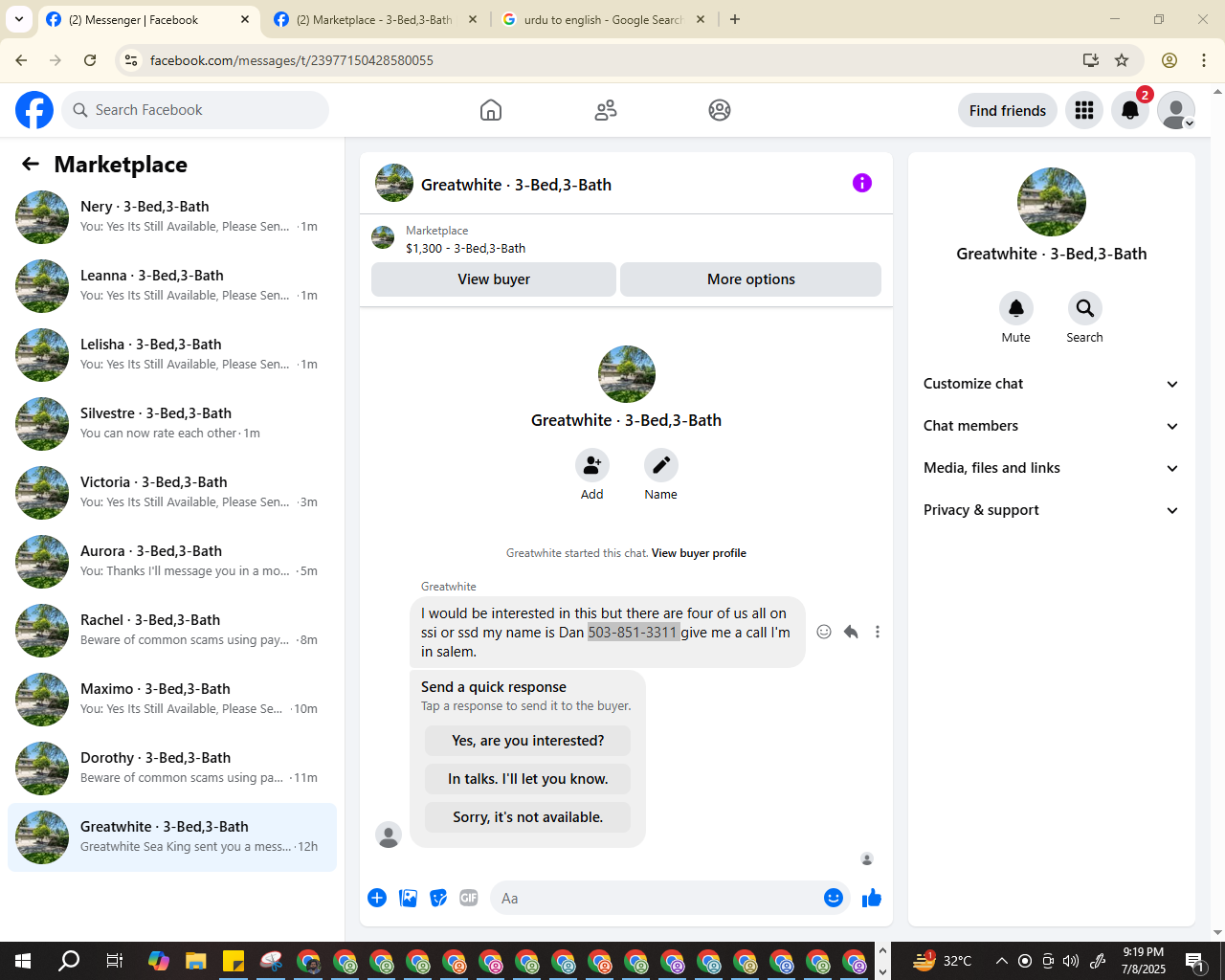Screen dimensions: 1225x980
Task: Edit chat name with pencil icon
Action: click(661, 465)
